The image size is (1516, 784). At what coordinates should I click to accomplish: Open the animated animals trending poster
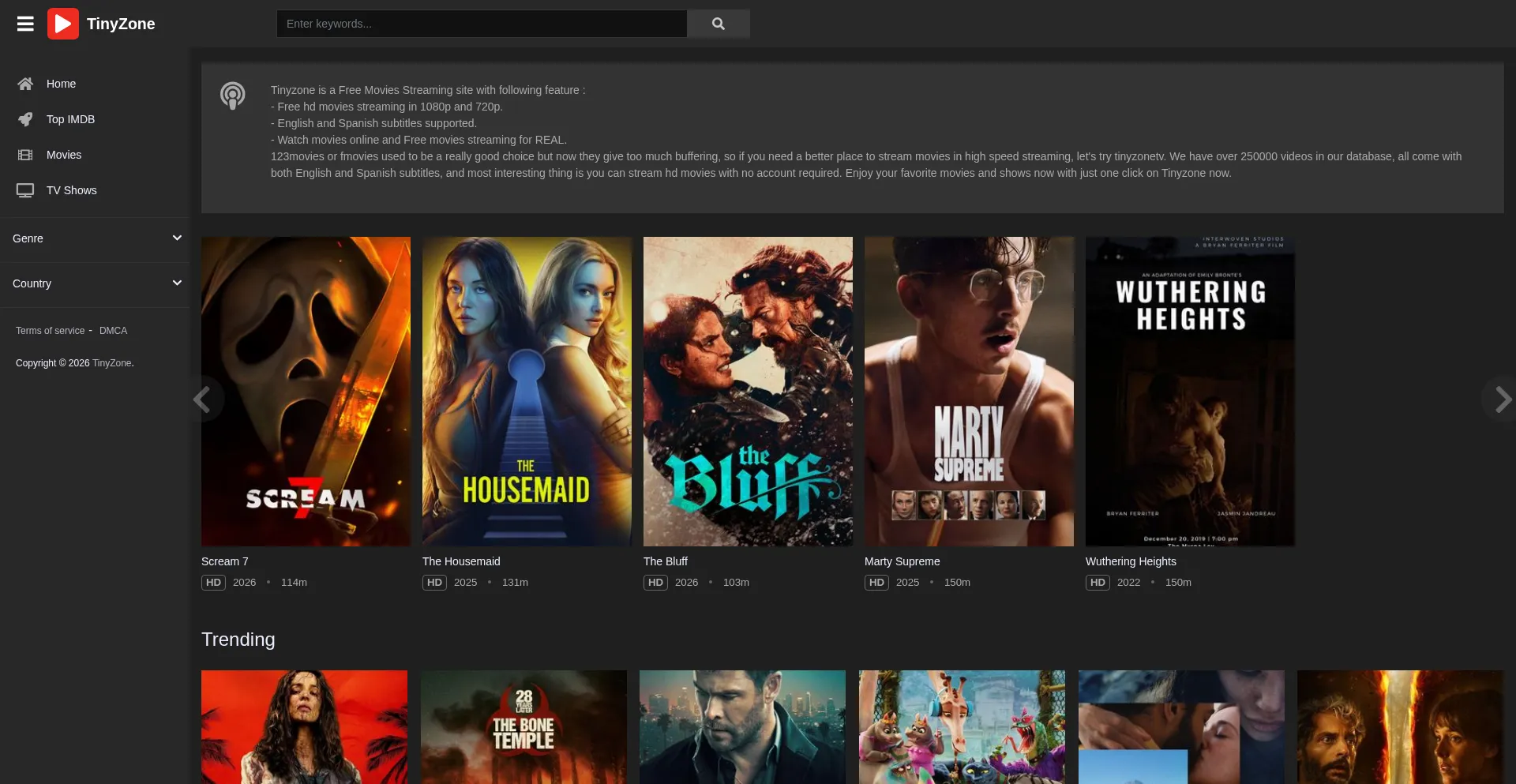pyautogui.click(x=962, y=727)
